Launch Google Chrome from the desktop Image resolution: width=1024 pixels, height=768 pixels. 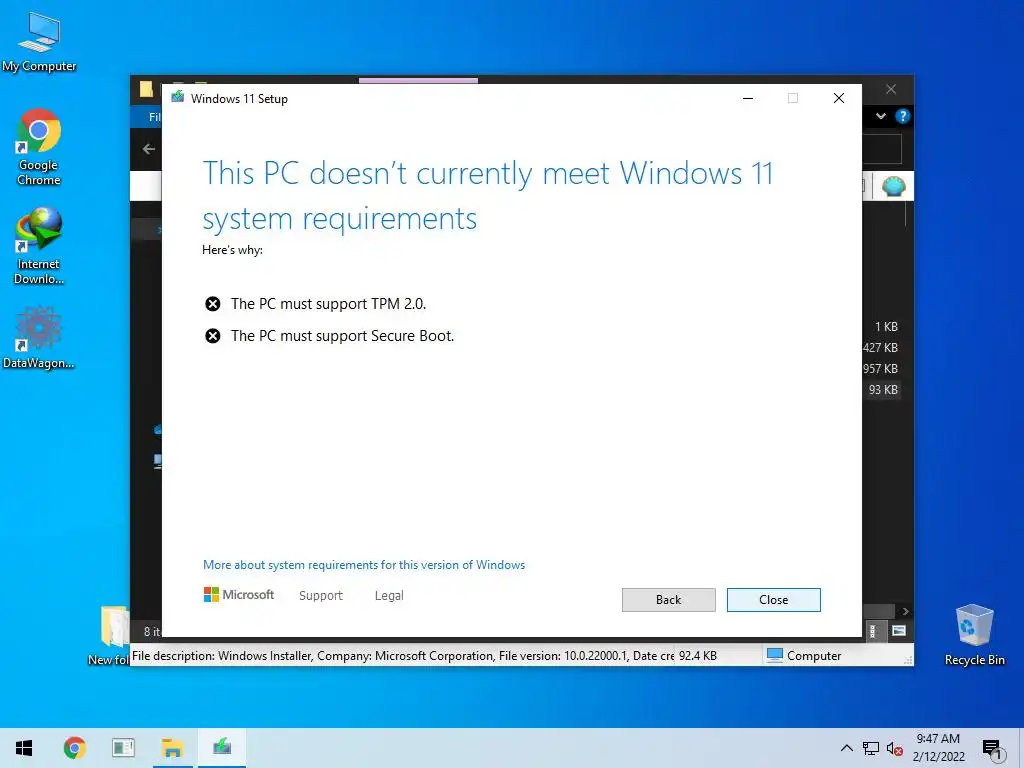point(39,147)
